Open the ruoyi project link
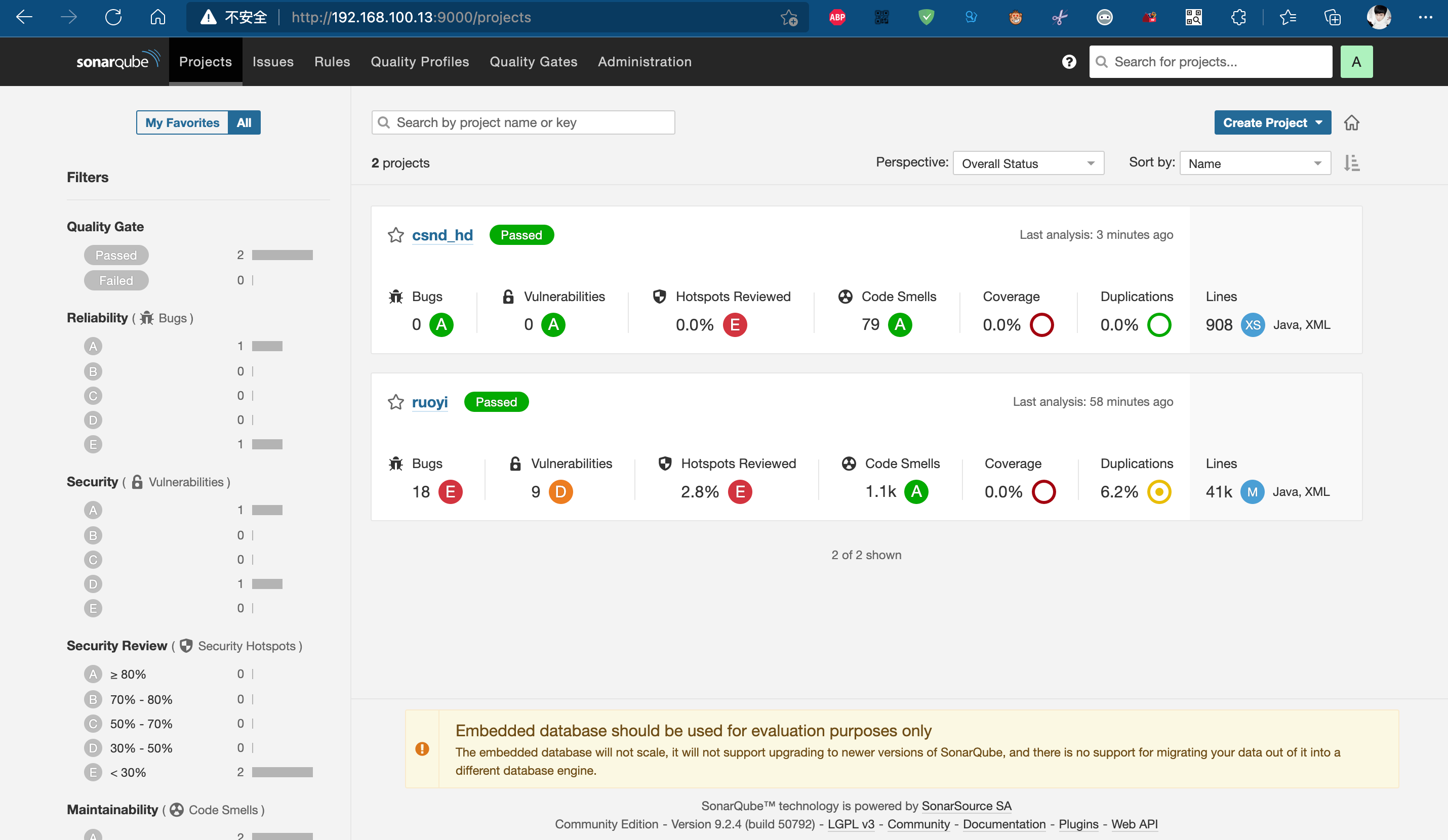The image size is (1448, 840). click(429, 402)
